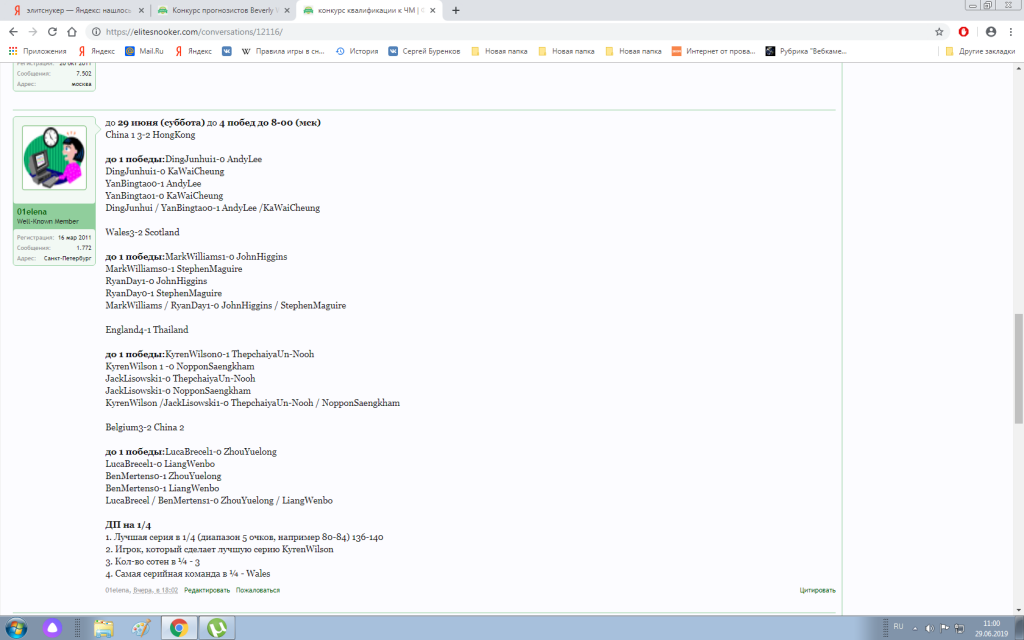1024x640 pixels.
Task: Open the first 'Новая папка' bookmark folder
Action: (500, 50)
